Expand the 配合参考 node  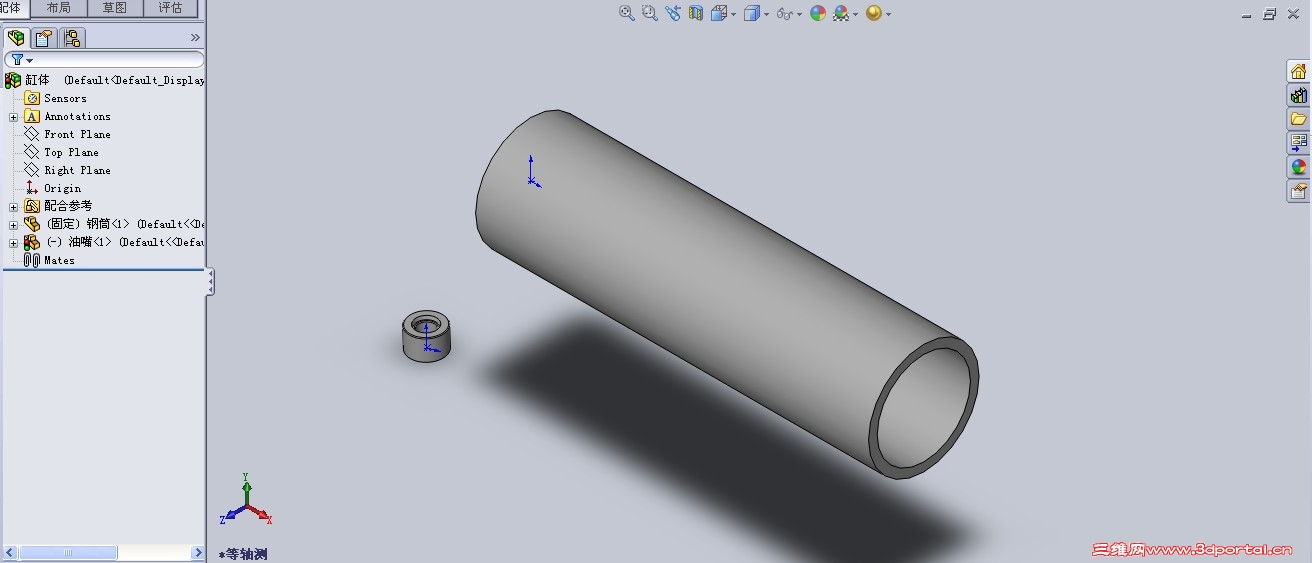pos(14,207)
